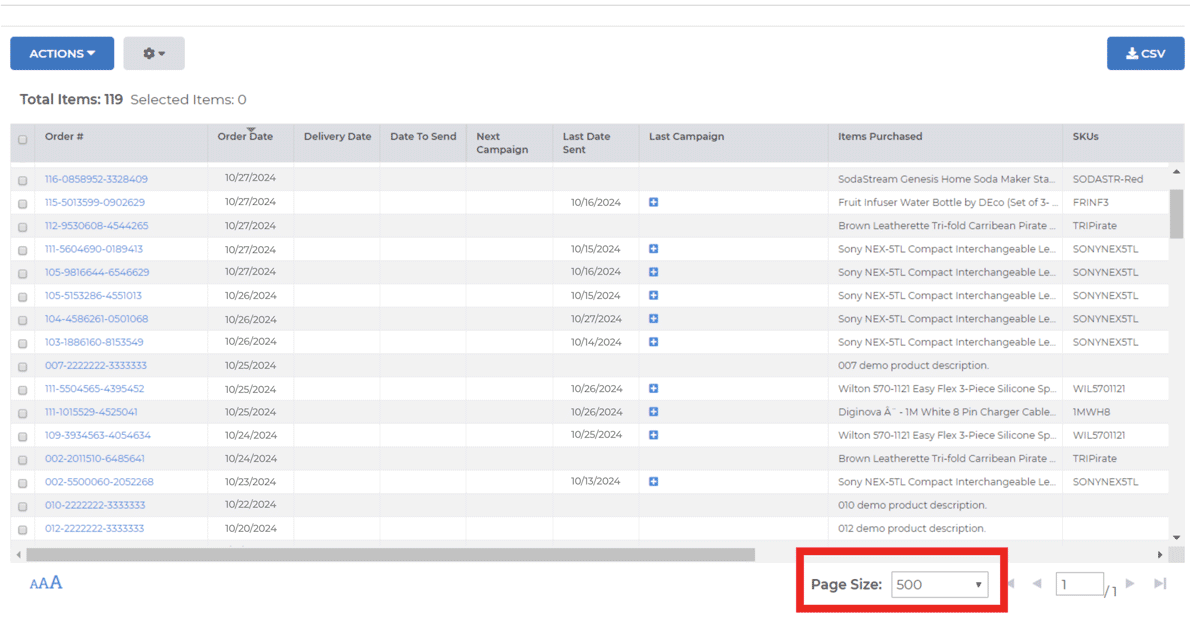
Task: Go to the next page arrow
Action: pos(1130,584)
